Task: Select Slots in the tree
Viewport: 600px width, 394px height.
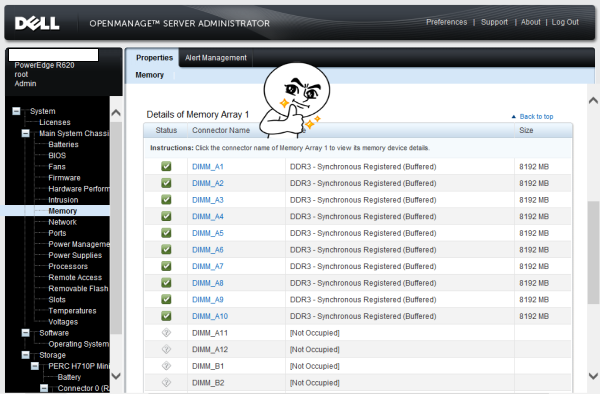Action: [x=57, y=300]
